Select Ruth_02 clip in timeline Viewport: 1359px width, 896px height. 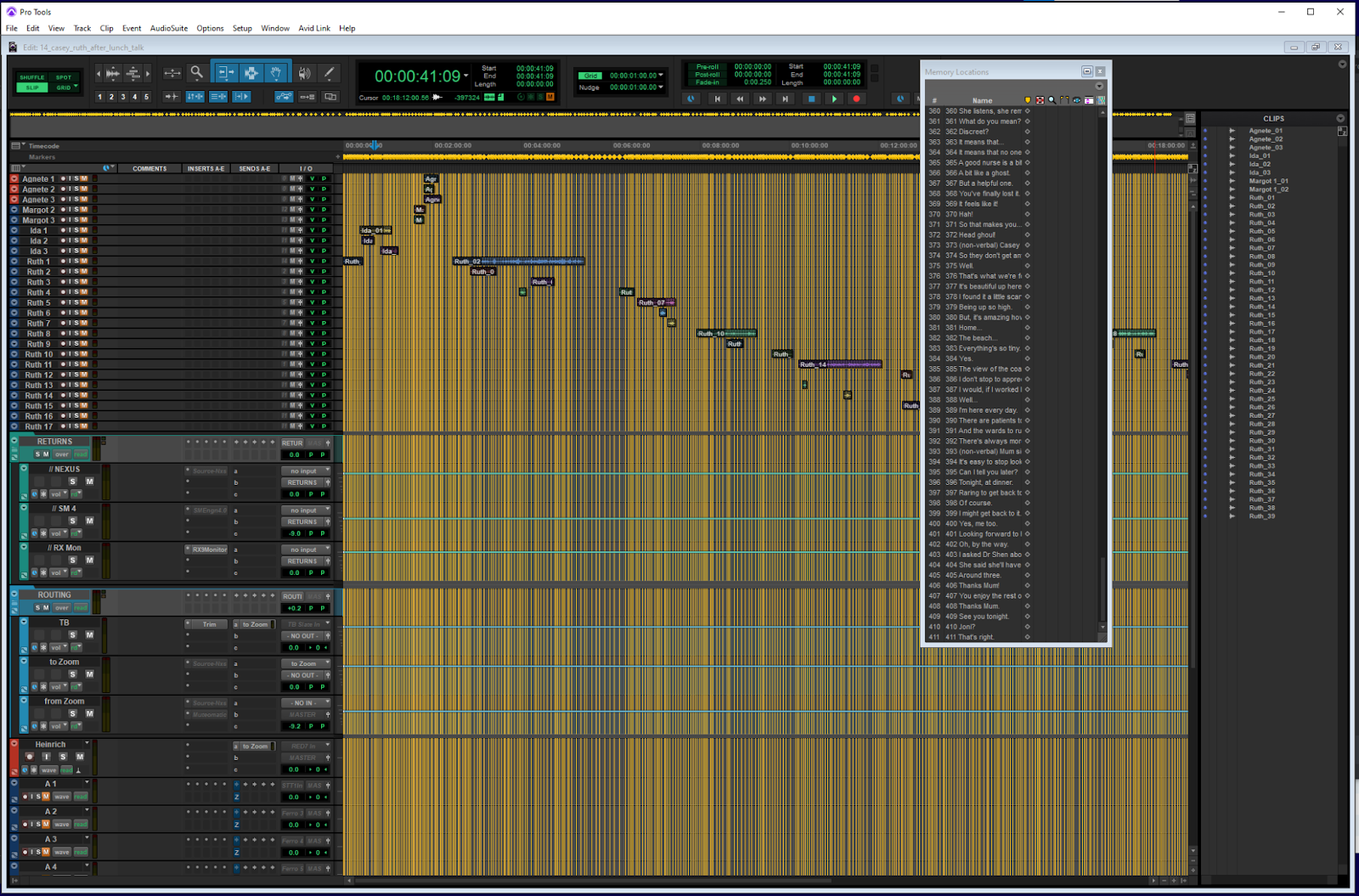(518, 262)
